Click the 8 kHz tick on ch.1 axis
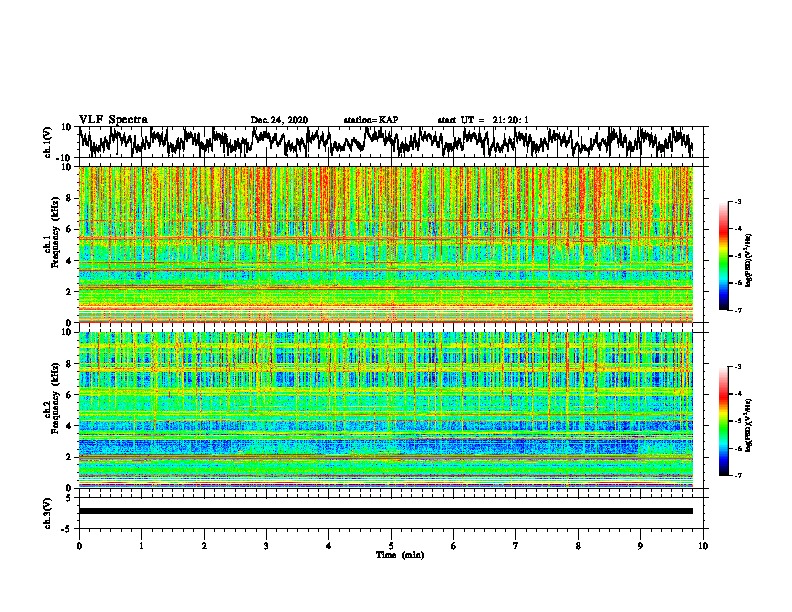Screen dimensions: 792x612 point(69,198)
